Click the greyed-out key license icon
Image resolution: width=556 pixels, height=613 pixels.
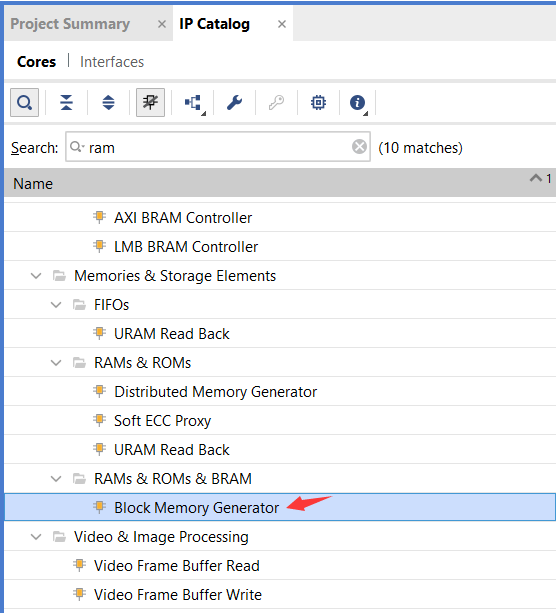coord(276,103)
